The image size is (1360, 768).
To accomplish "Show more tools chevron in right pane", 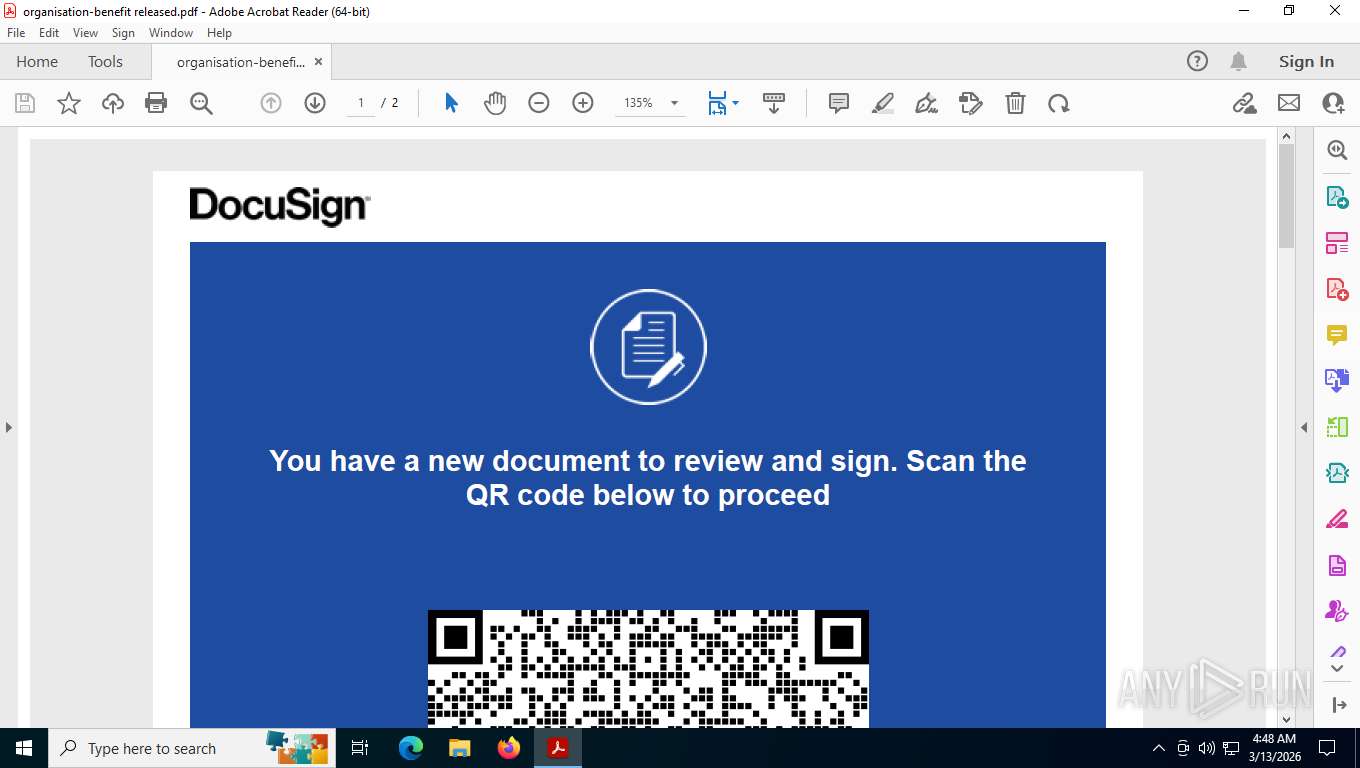I will (1337, 667).
